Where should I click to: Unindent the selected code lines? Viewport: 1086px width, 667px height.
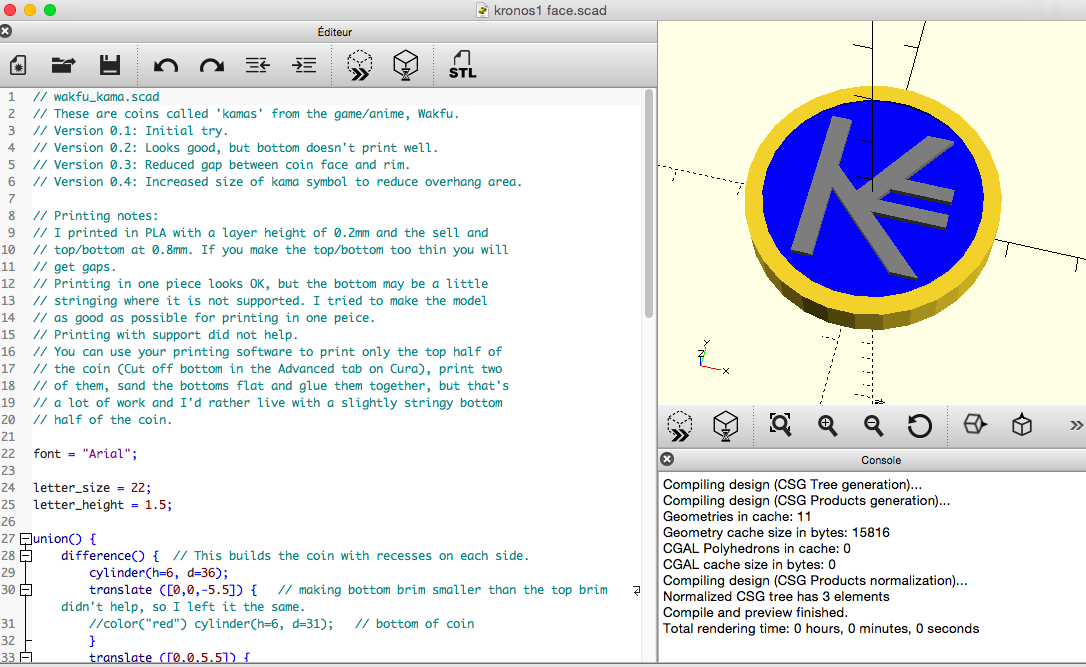pyautogui.click(x=258, y=65)
